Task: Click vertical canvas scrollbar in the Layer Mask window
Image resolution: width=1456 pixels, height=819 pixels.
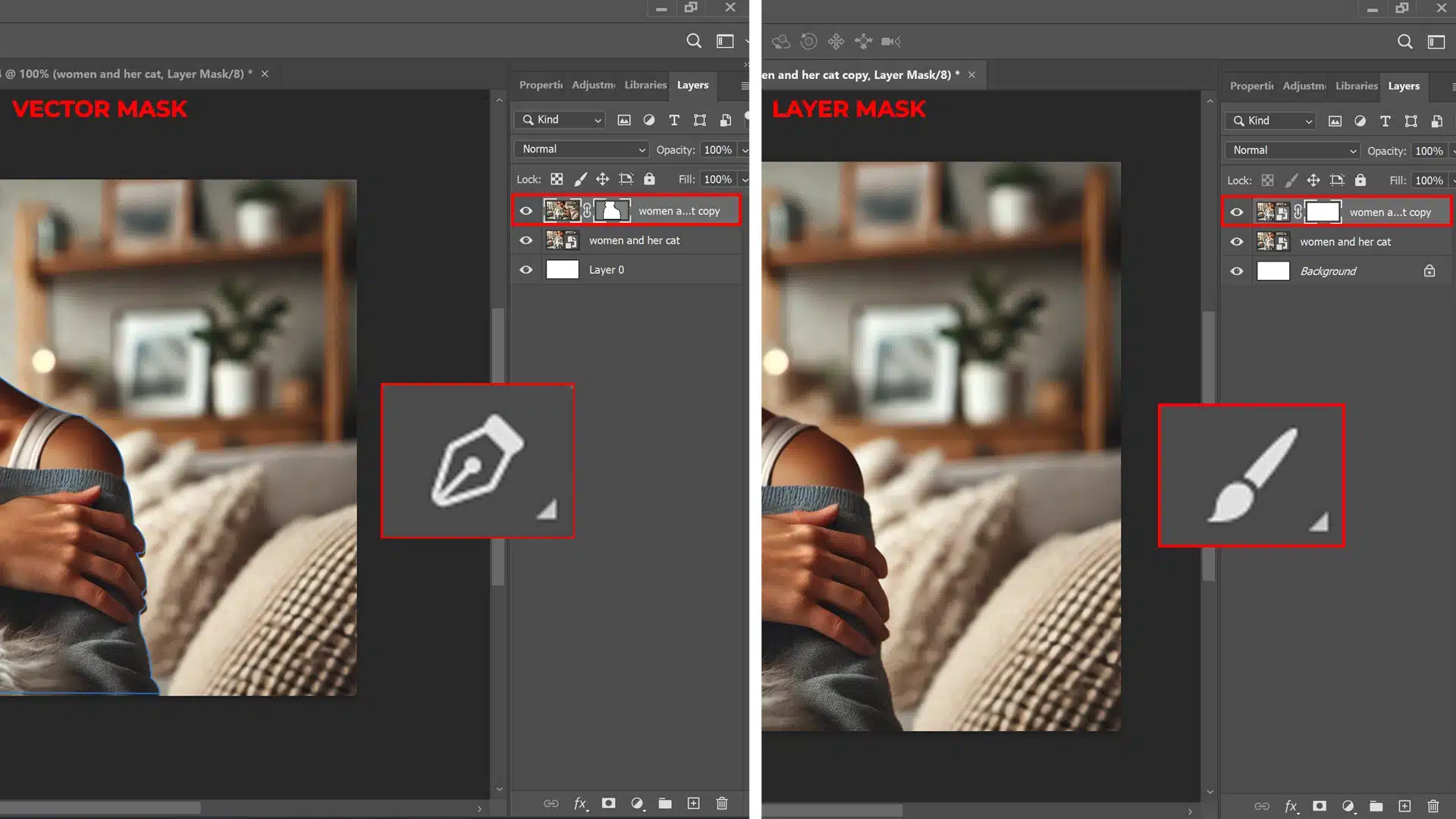Action: click(x=1209, y=445)
